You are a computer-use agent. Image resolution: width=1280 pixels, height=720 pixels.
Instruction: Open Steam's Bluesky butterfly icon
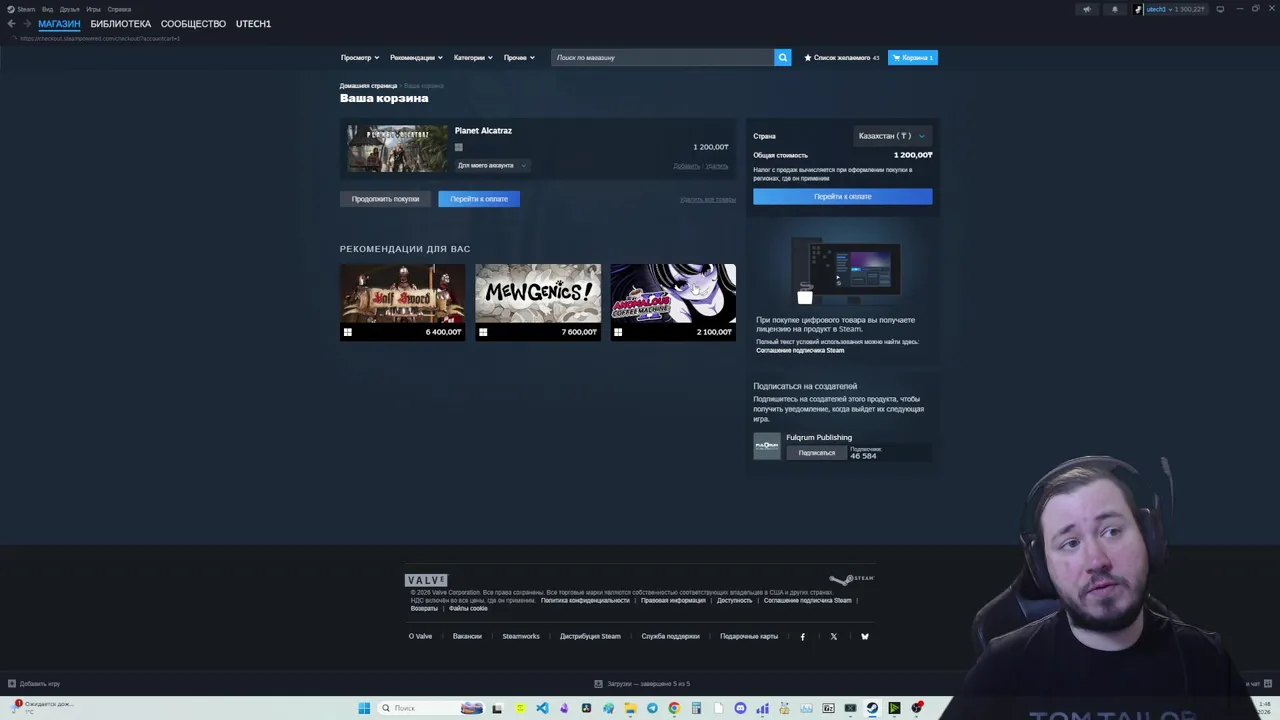(865, 636)
